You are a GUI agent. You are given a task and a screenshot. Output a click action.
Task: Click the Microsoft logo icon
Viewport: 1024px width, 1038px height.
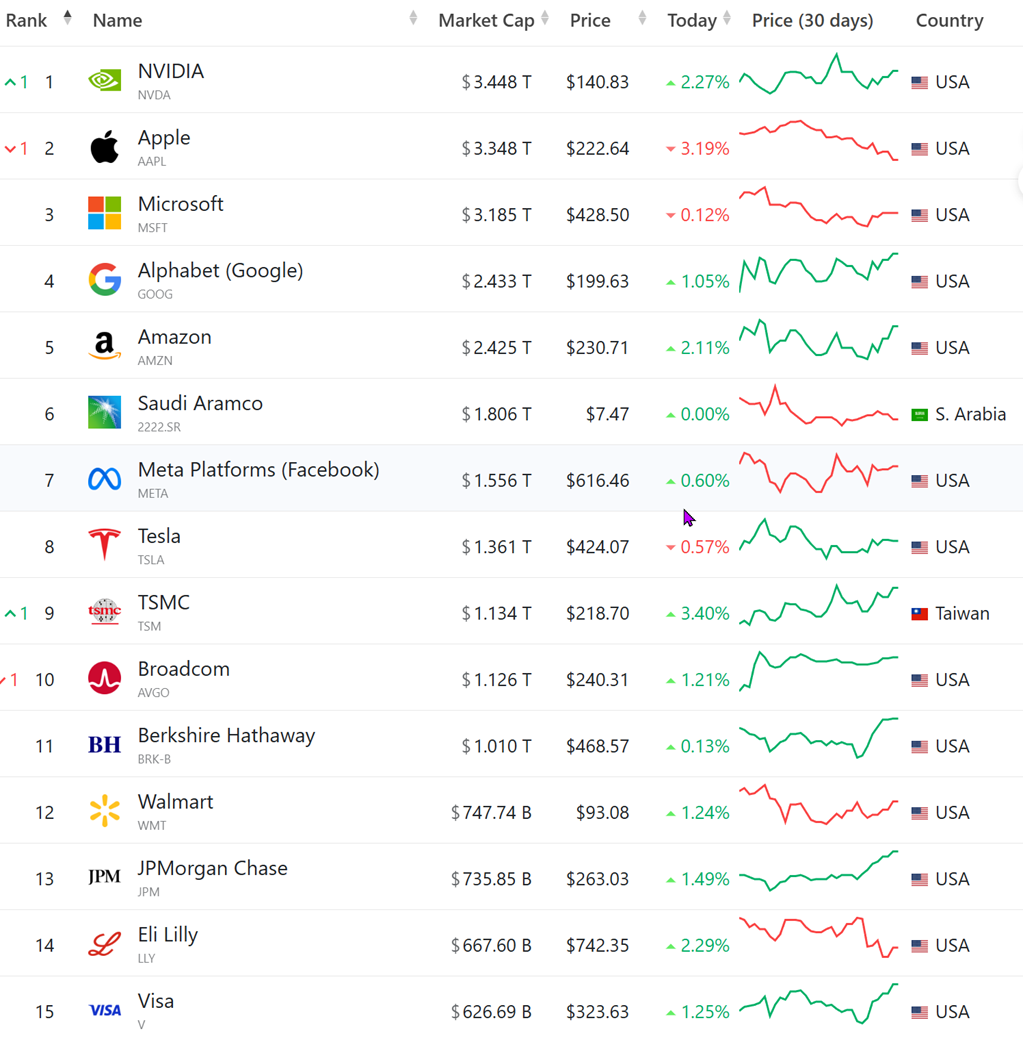click(x=104, y=214)
